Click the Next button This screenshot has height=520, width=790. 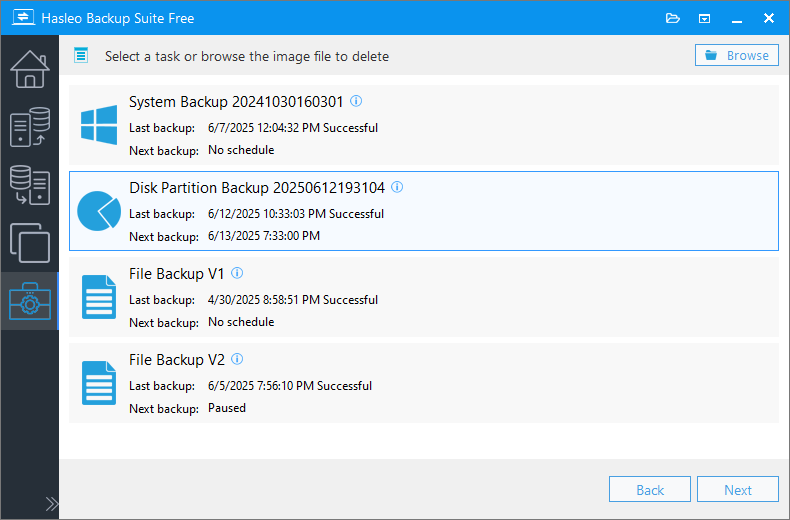(738, 489)
